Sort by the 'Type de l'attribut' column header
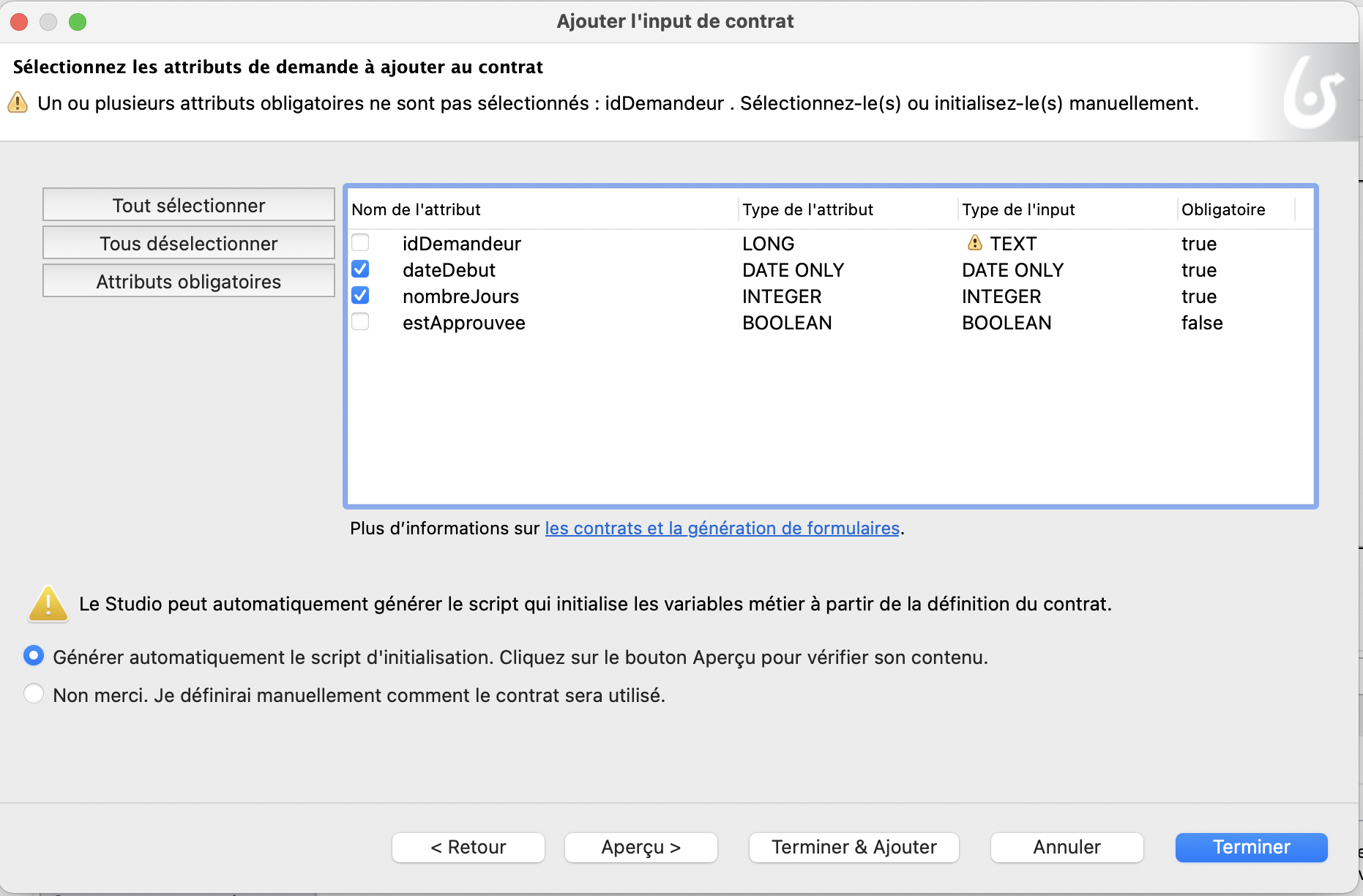Viewport: 1363px width, 896px height. [x=807, y=209]
